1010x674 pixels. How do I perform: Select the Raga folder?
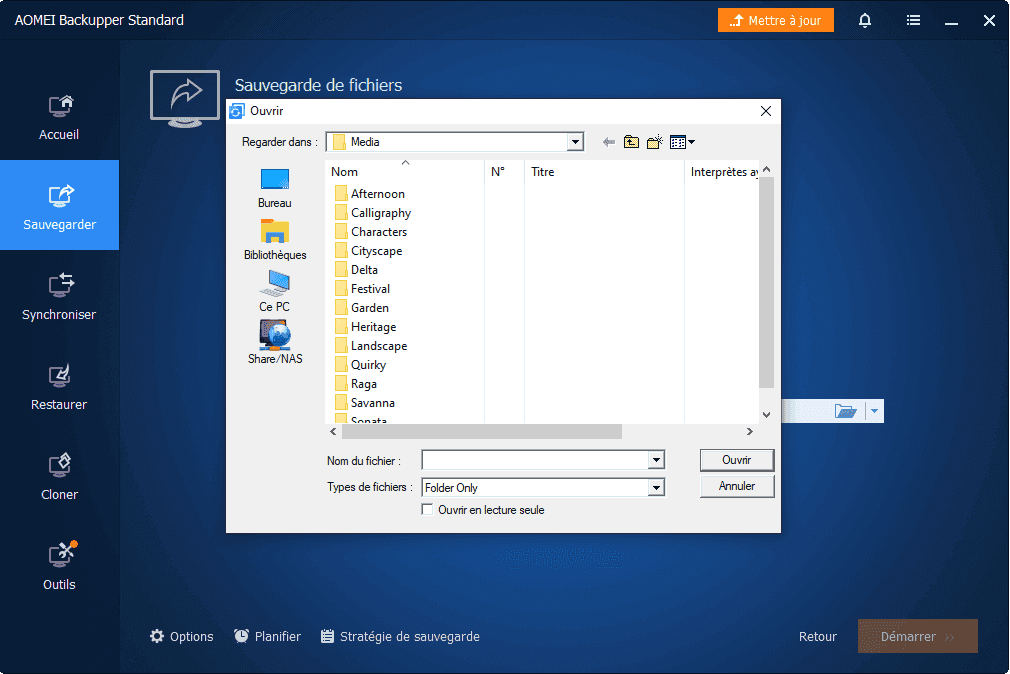[x=356, y=384]
